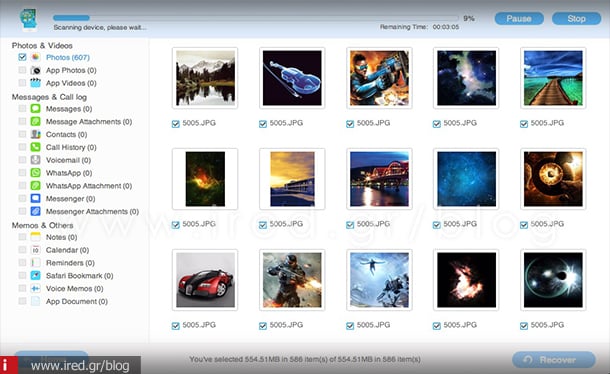Select the armed man with goggles thumbnail

(x=379, y=78)
